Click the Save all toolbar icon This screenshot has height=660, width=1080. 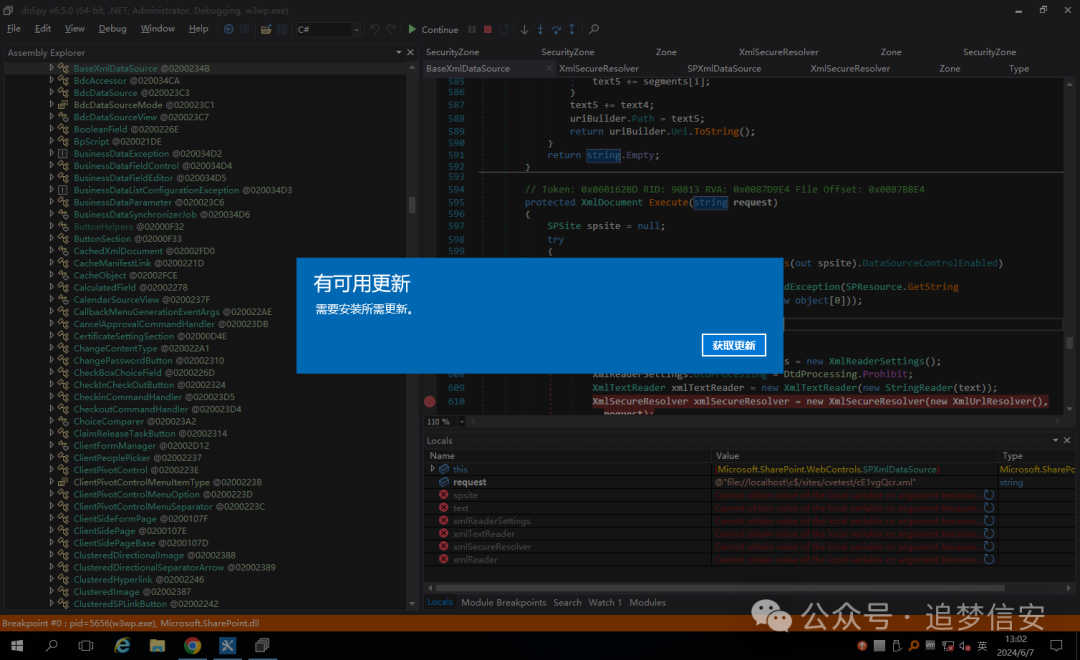click(282, 29)
